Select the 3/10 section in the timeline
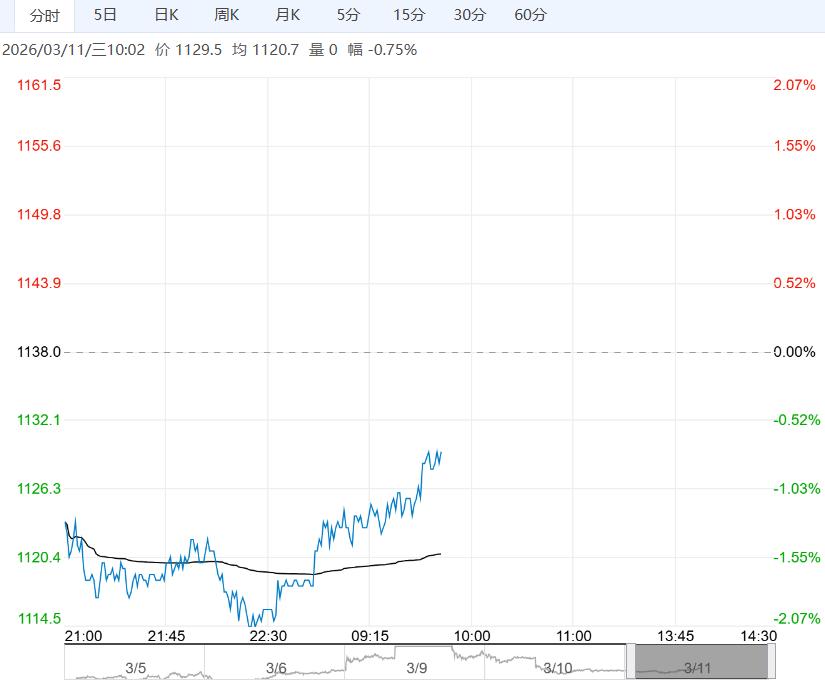 557,668
